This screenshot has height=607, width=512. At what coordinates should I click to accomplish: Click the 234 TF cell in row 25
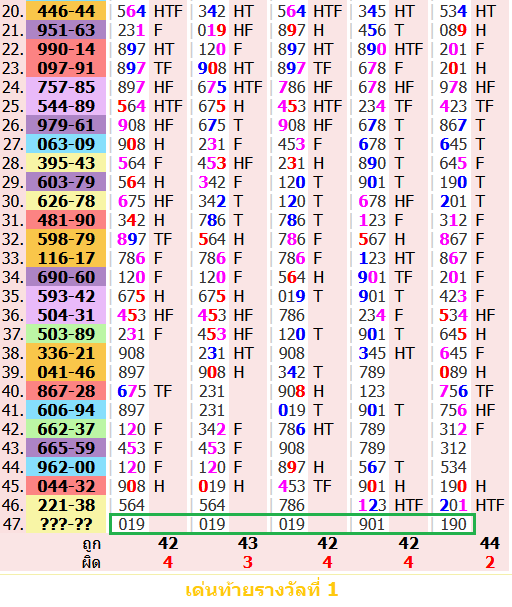click(x=385, y=106)
